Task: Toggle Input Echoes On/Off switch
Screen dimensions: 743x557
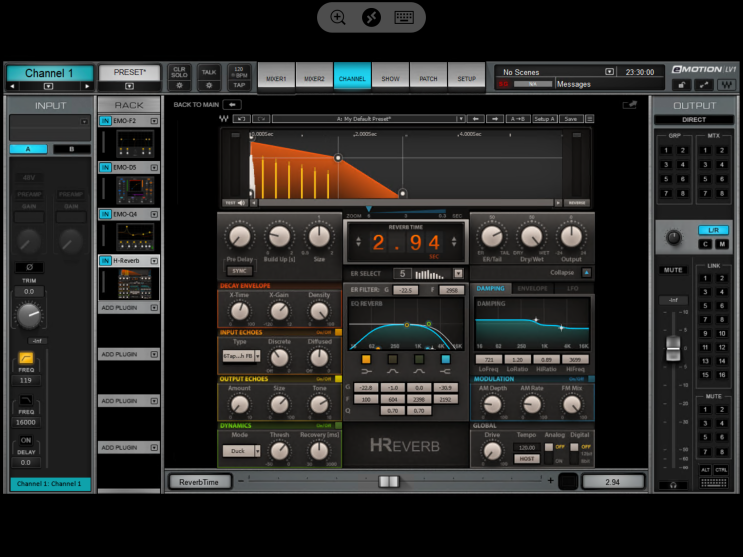Action: coord(338,332)
